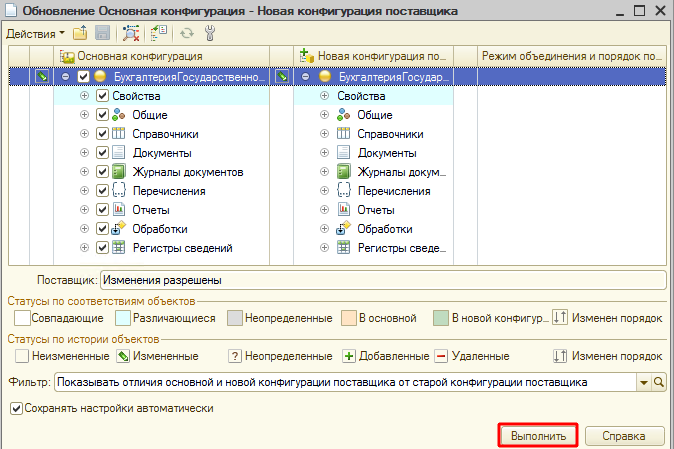Click the load settings from file folder icon
This screenshot has height=449, width=674.
80,33
